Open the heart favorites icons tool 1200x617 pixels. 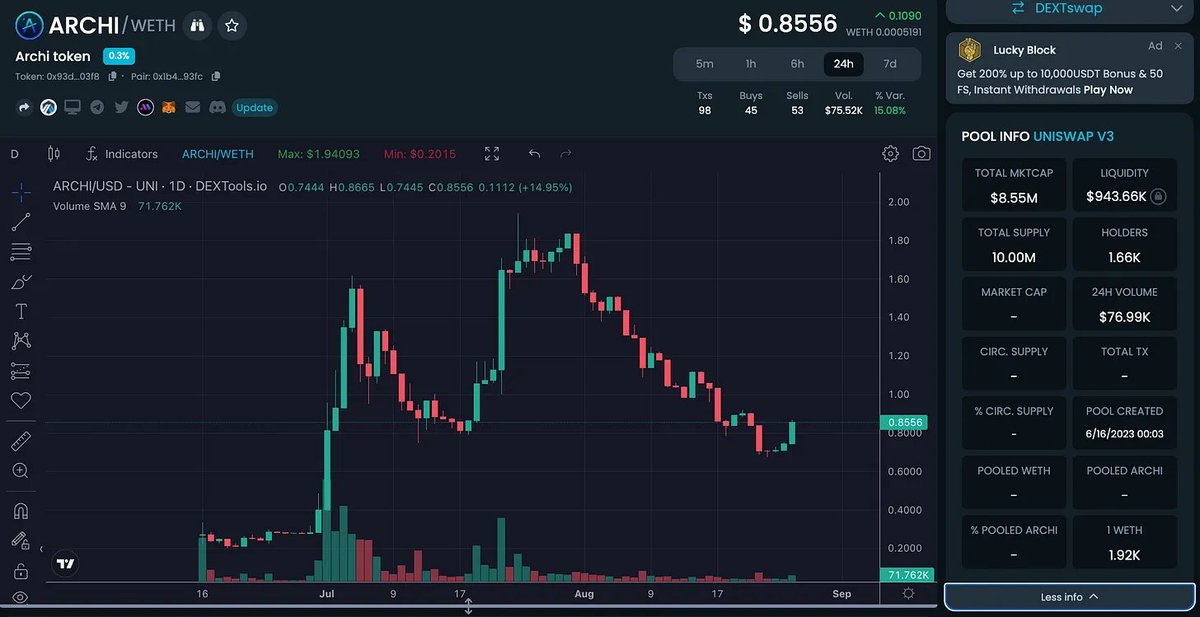(21, 400)
